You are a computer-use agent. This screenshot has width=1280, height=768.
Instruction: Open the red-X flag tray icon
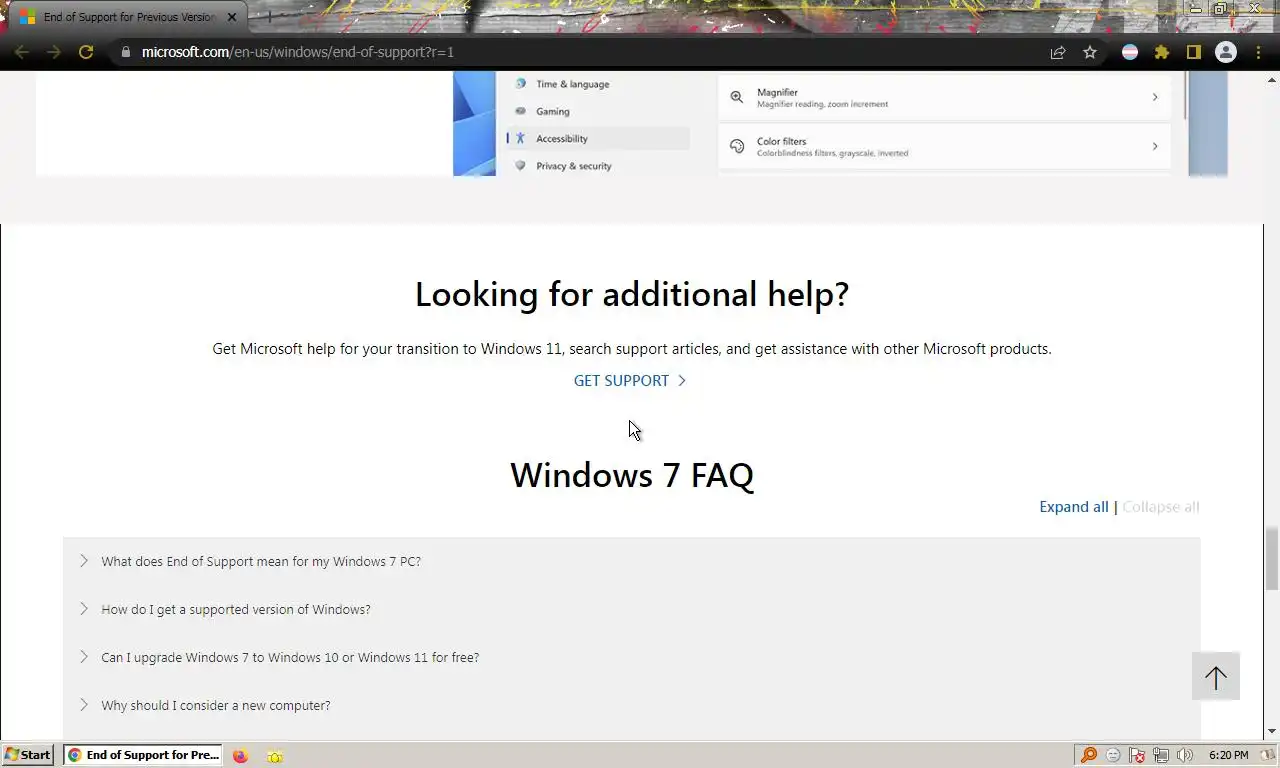[1137, 755]
